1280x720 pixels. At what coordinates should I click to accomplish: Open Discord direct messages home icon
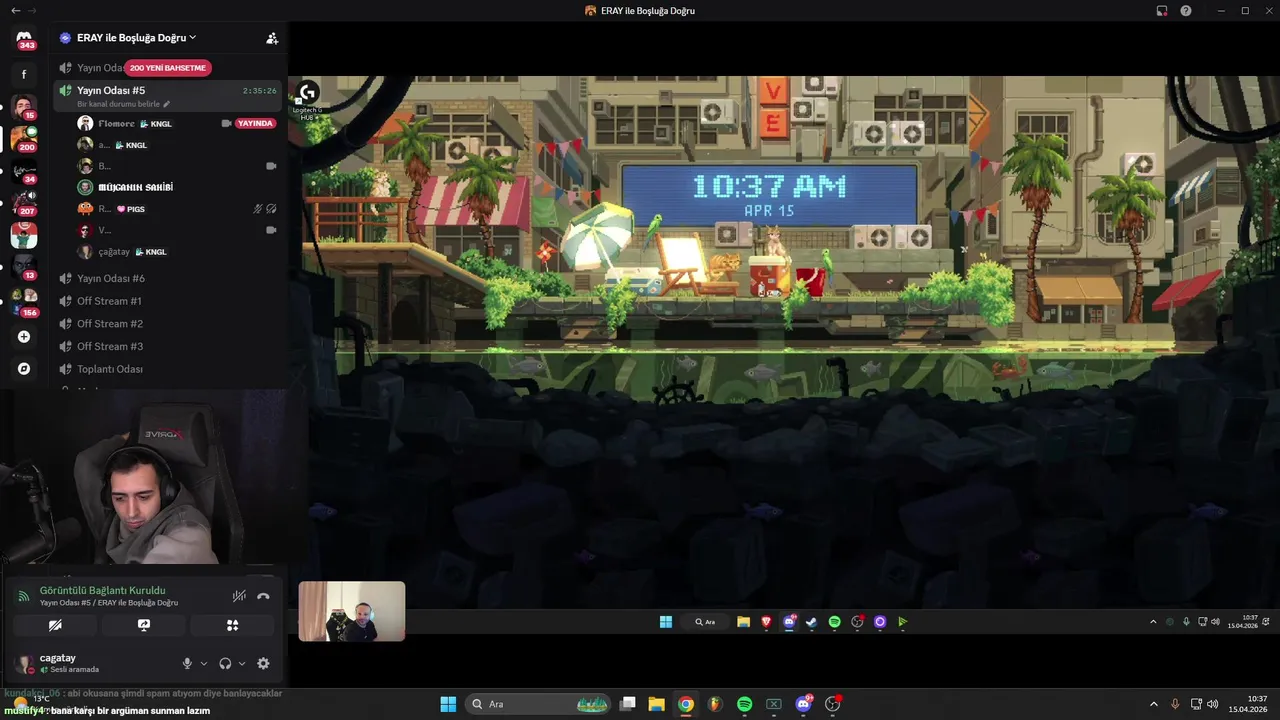24,39
